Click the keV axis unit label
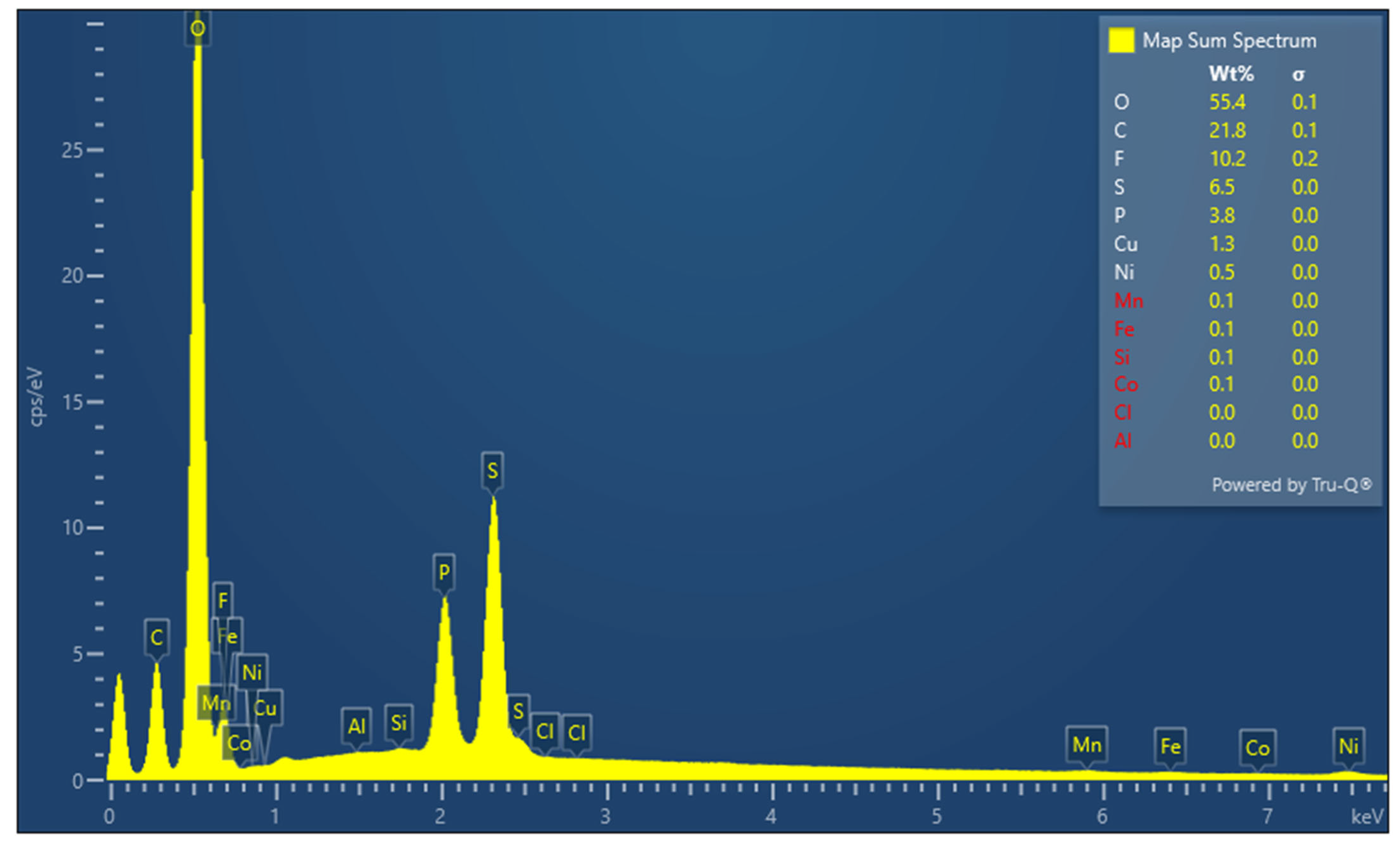 1367,817
